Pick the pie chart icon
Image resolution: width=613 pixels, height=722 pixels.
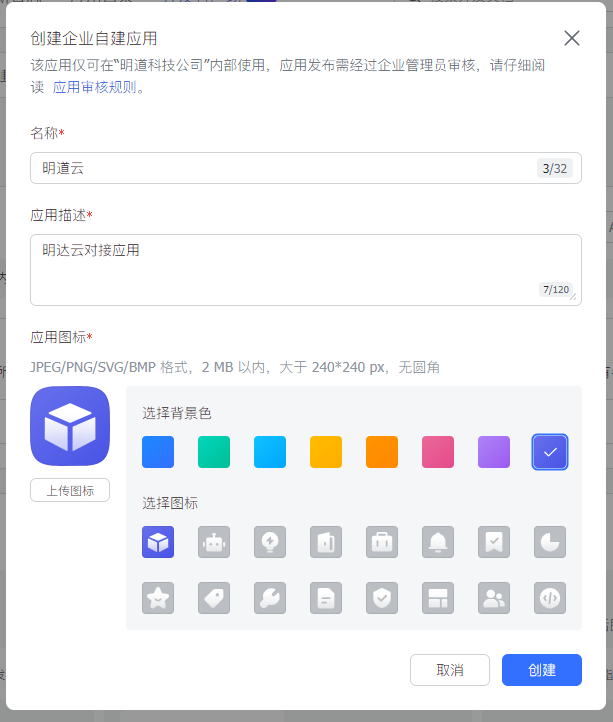550,542
